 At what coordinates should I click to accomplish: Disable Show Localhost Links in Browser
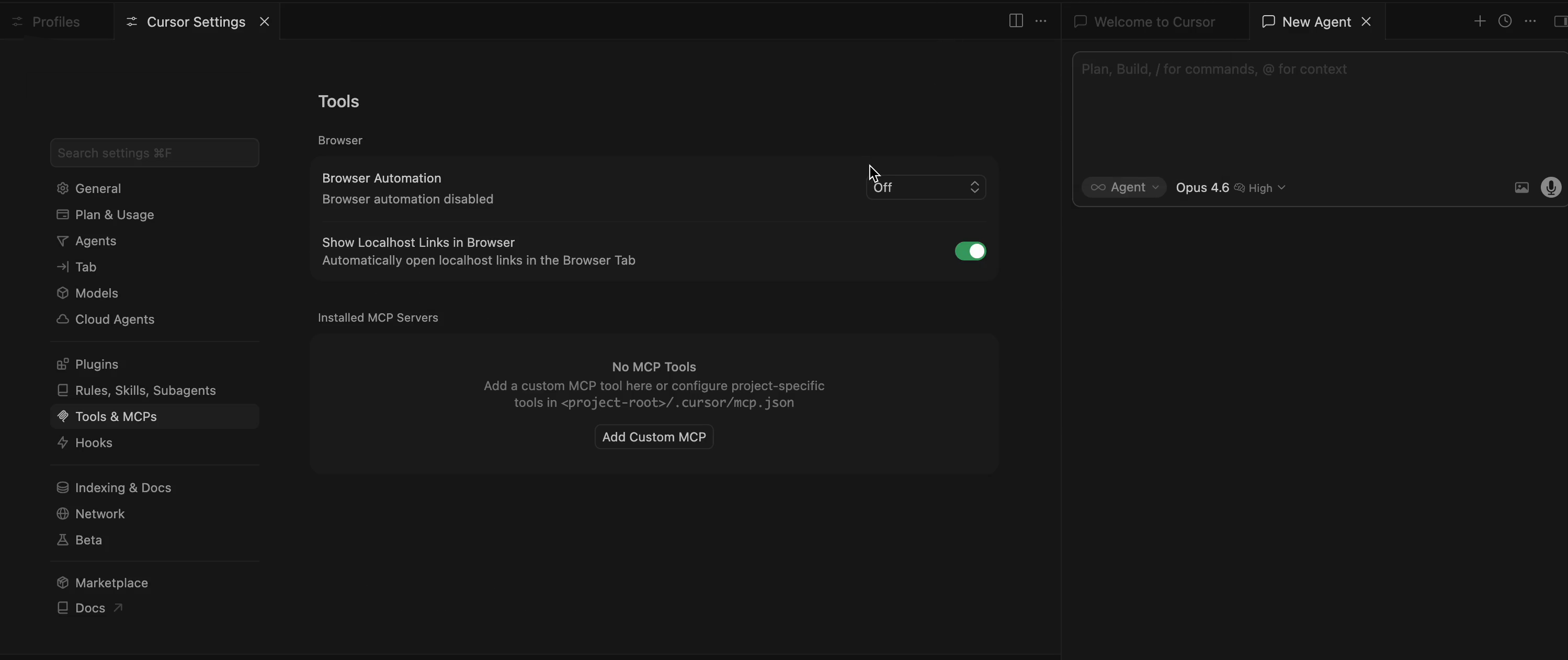click(x=970, y=251)
